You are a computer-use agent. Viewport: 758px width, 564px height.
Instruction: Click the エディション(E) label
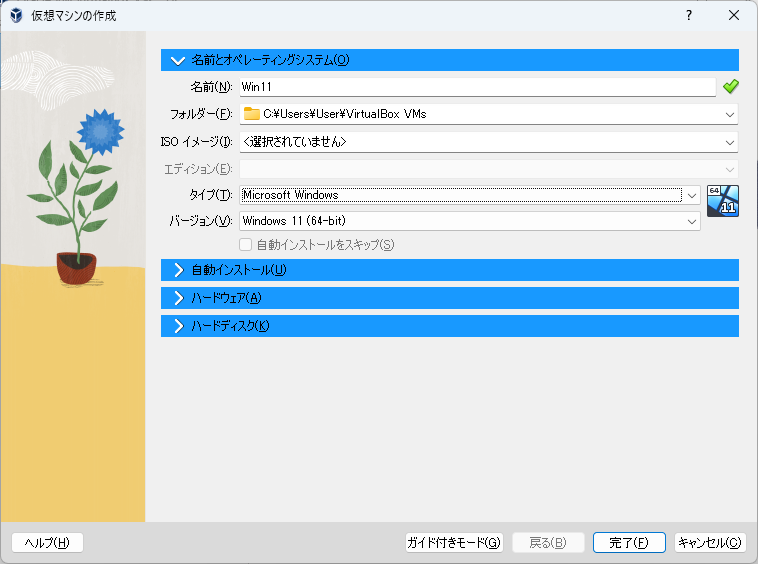click(x=198, y=169)
